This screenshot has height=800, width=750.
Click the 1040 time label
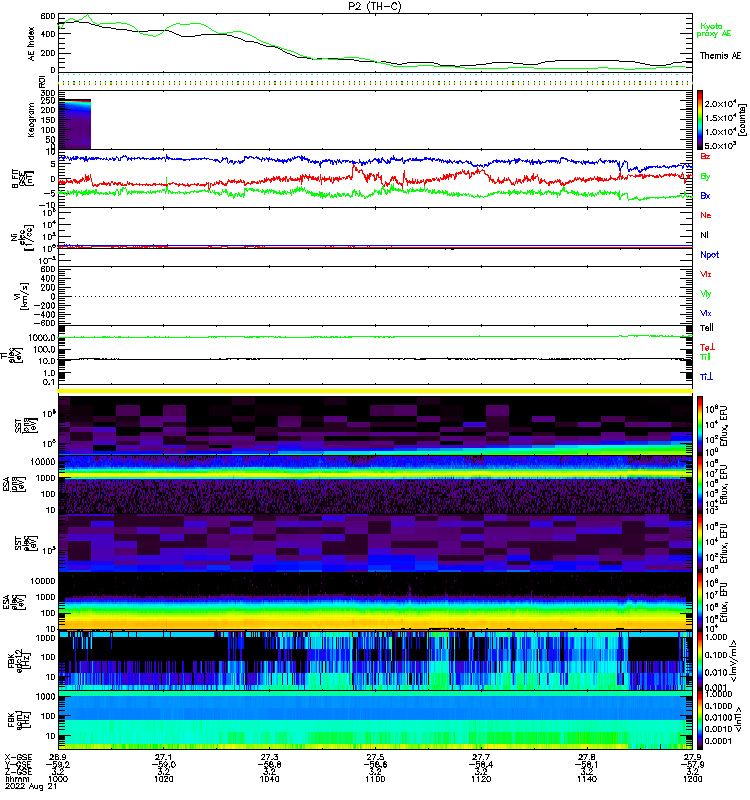pyautogui.click(x=269, y=779)
